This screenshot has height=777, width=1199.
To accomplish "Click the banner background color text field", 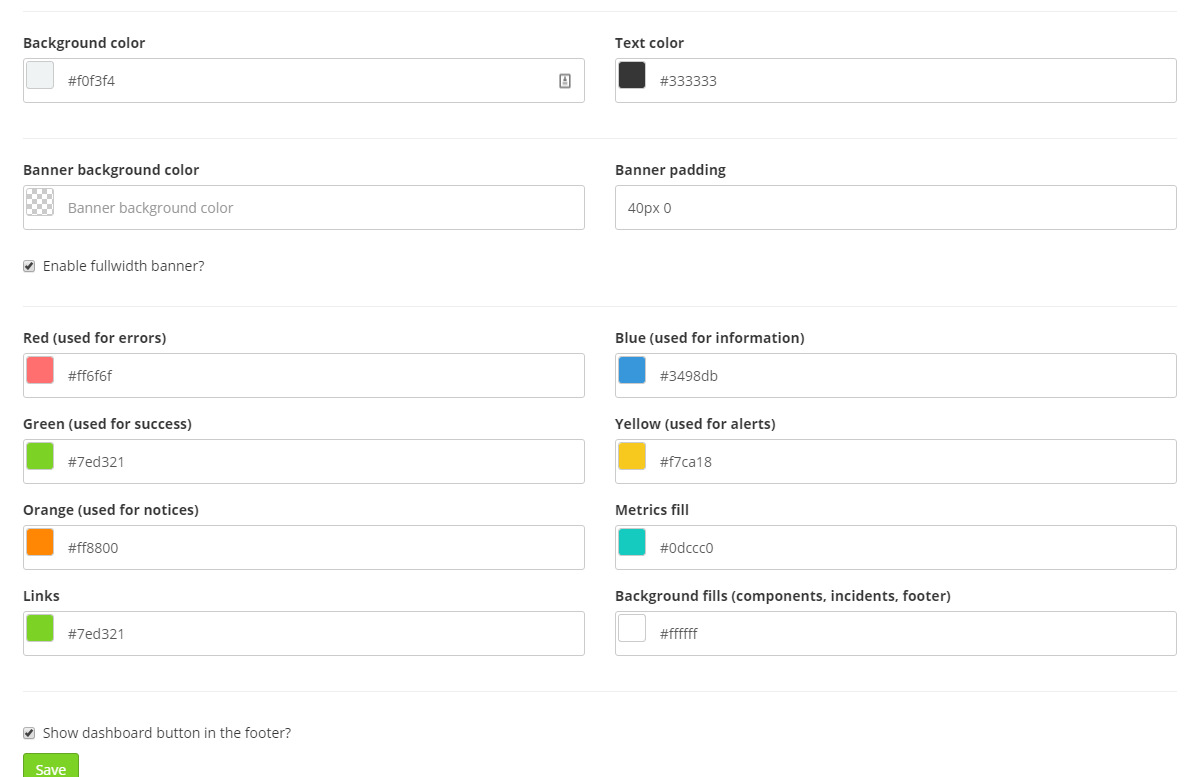I will [300, 207].
